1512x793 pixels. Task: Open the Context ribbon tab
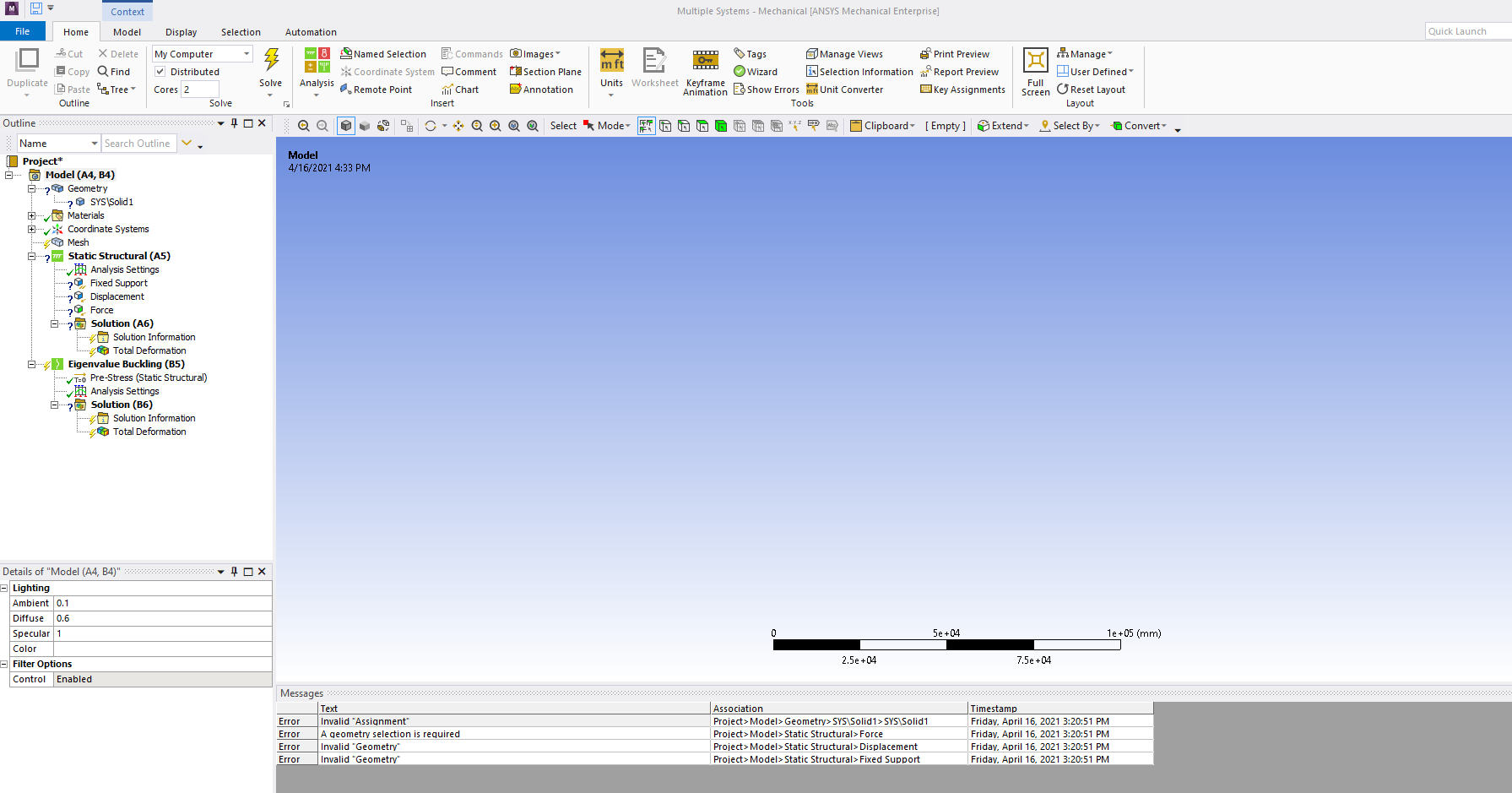127,11
